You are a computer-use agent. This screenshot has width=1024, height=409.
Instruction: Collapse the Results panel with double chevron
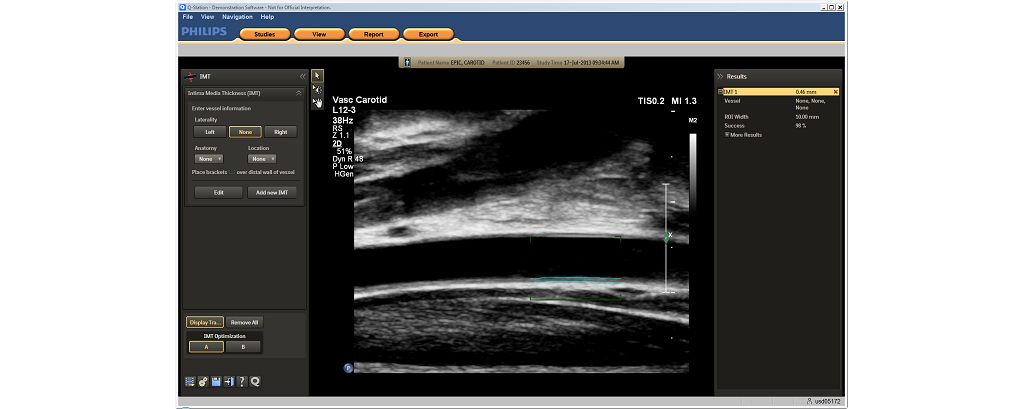[721, 76]
